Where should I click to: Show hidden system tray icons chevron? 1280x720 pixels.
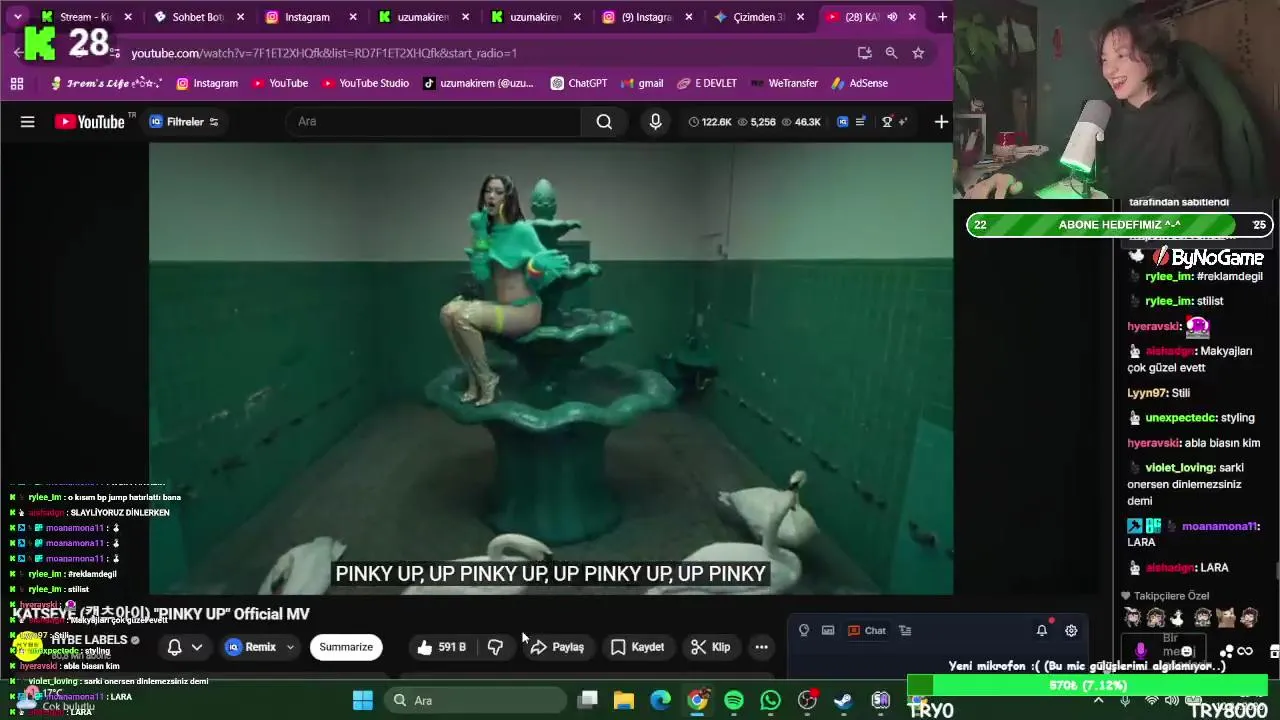1099,700
